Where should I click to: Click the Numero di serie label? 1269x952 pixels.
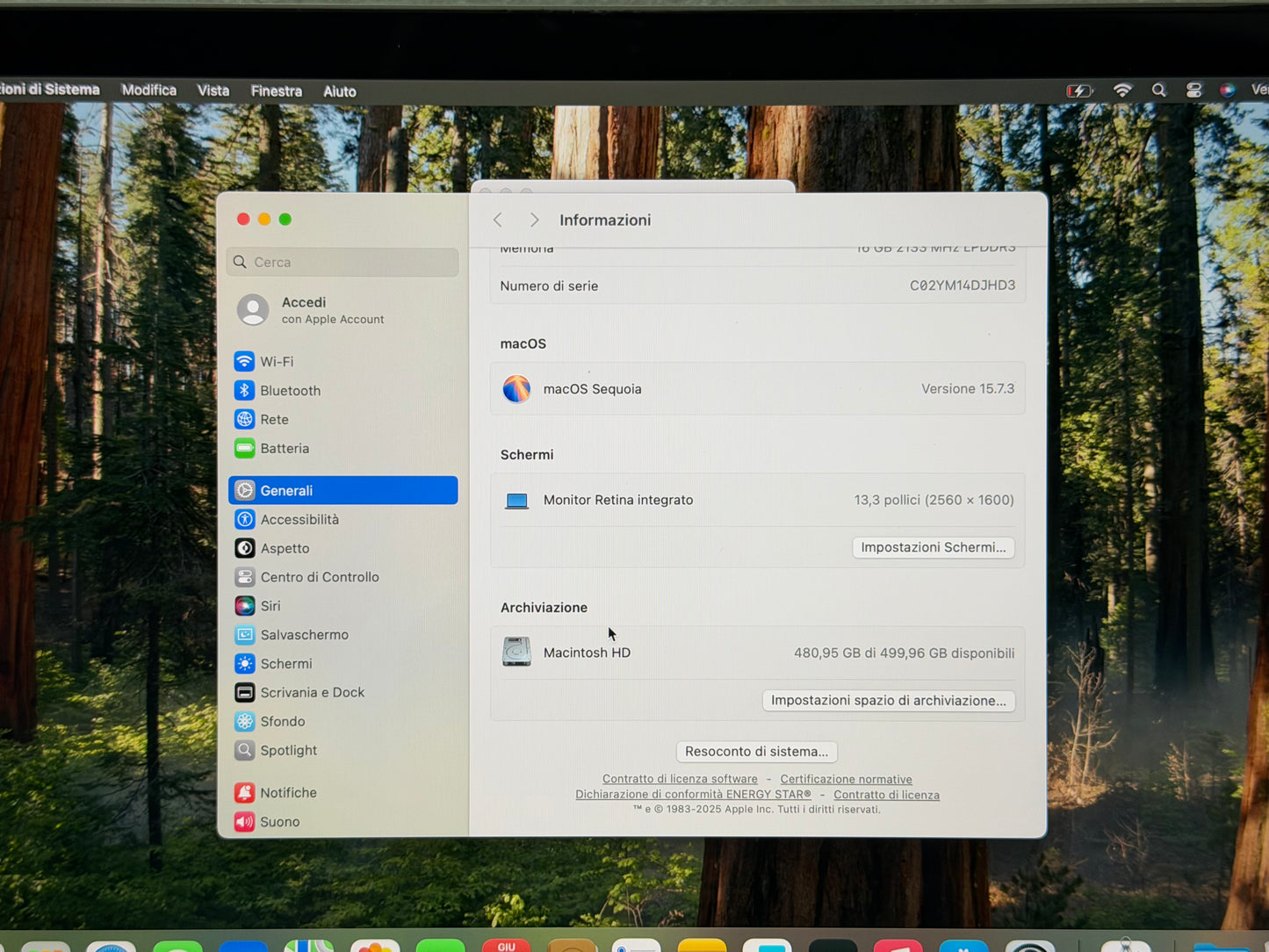coord(549,285)
